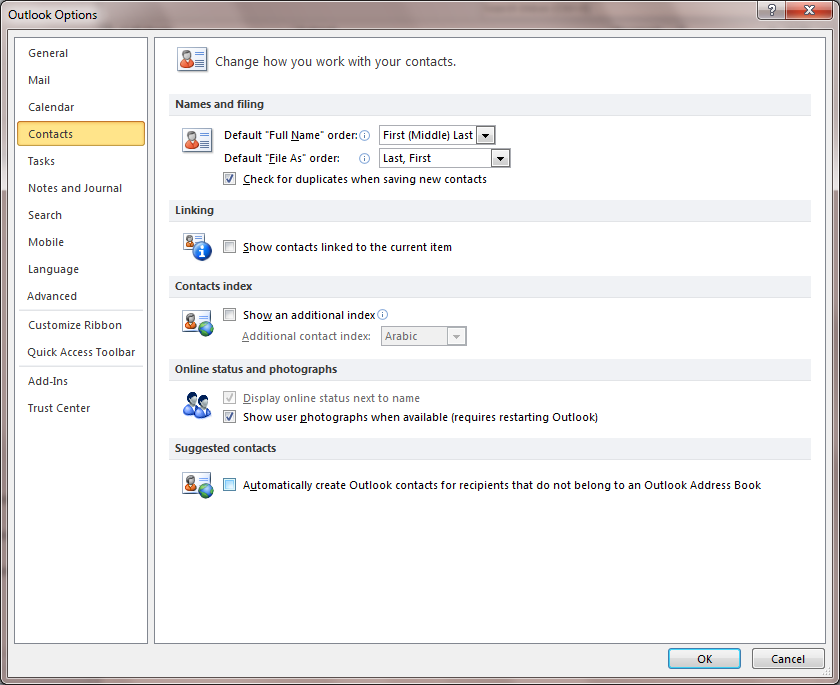Uncheck Check for duplicates when saving new contacts
The height and width of the screenshot is (685, 840).
click(x=229, y=178)
